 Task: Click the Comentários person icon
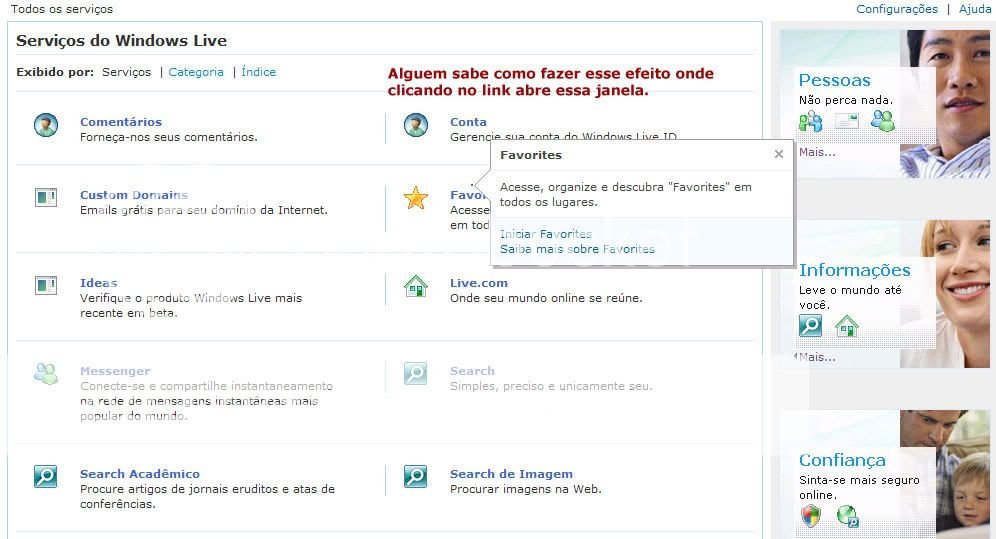pos(46,125)
